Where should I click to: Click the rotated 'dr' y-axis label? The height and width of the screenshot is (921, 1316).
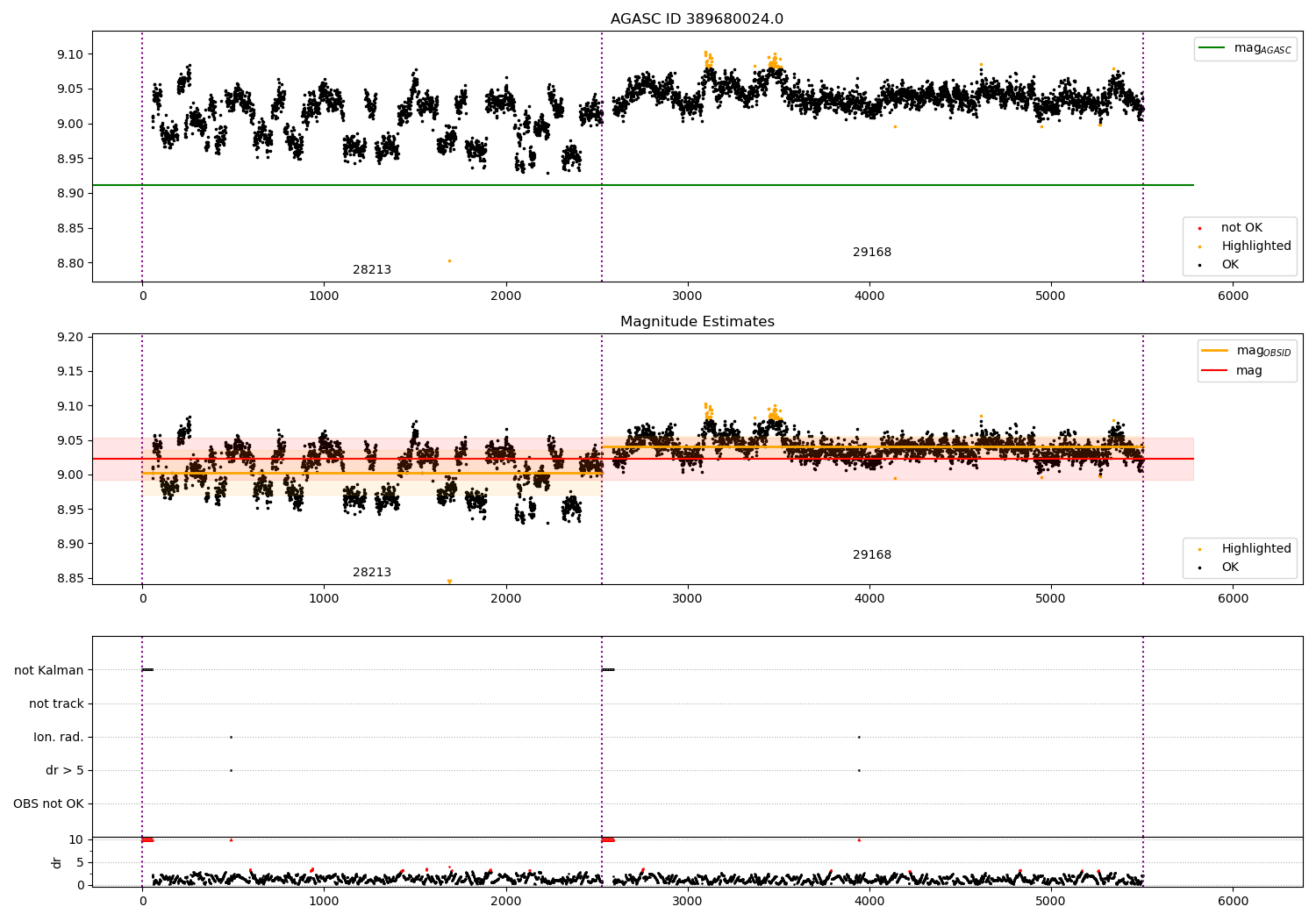(x=57, y=862)
